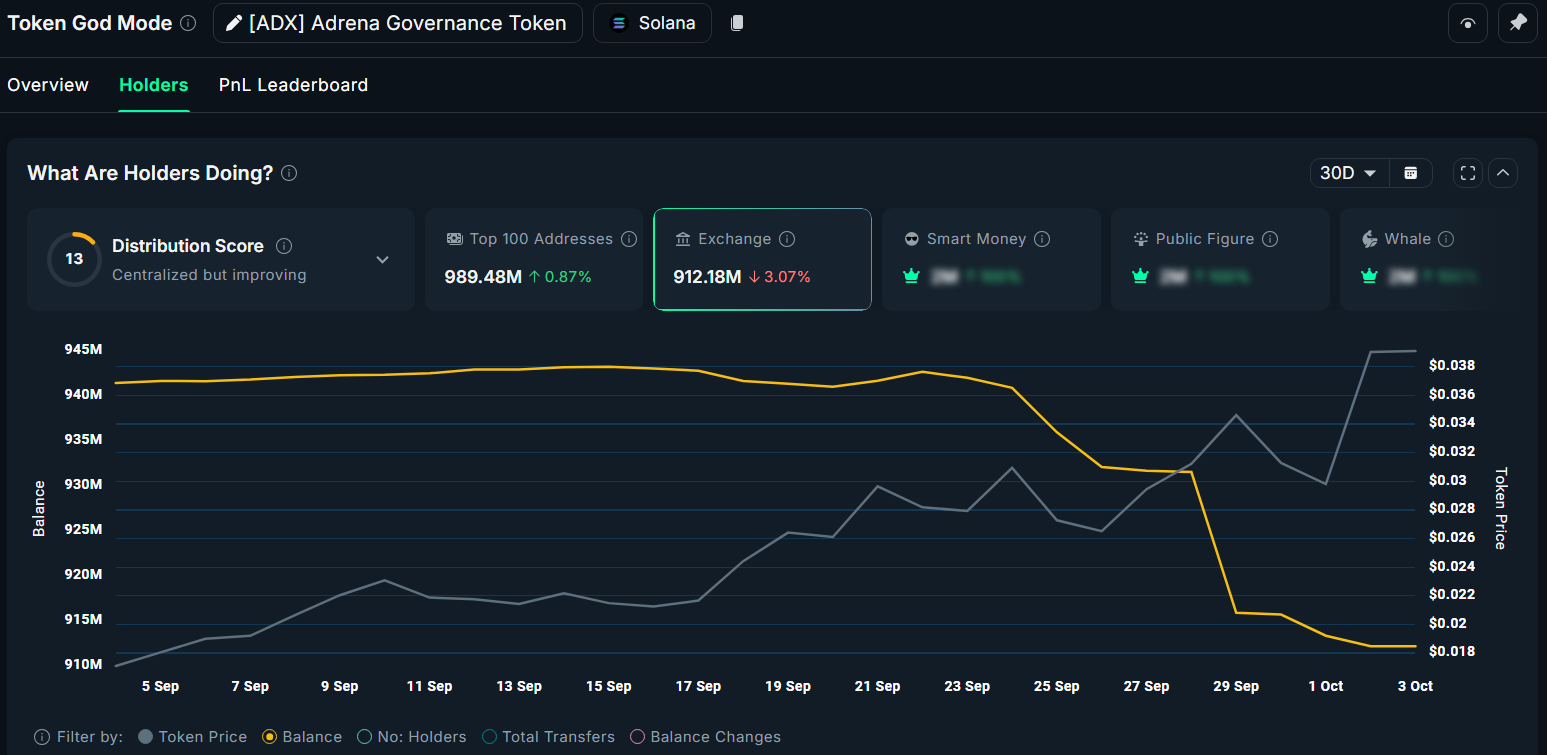Screen dimensions: 1547x755
Task: Switch to the PnL Leaderboard tab
Action: pyautogui.click(x=293, y=85)
